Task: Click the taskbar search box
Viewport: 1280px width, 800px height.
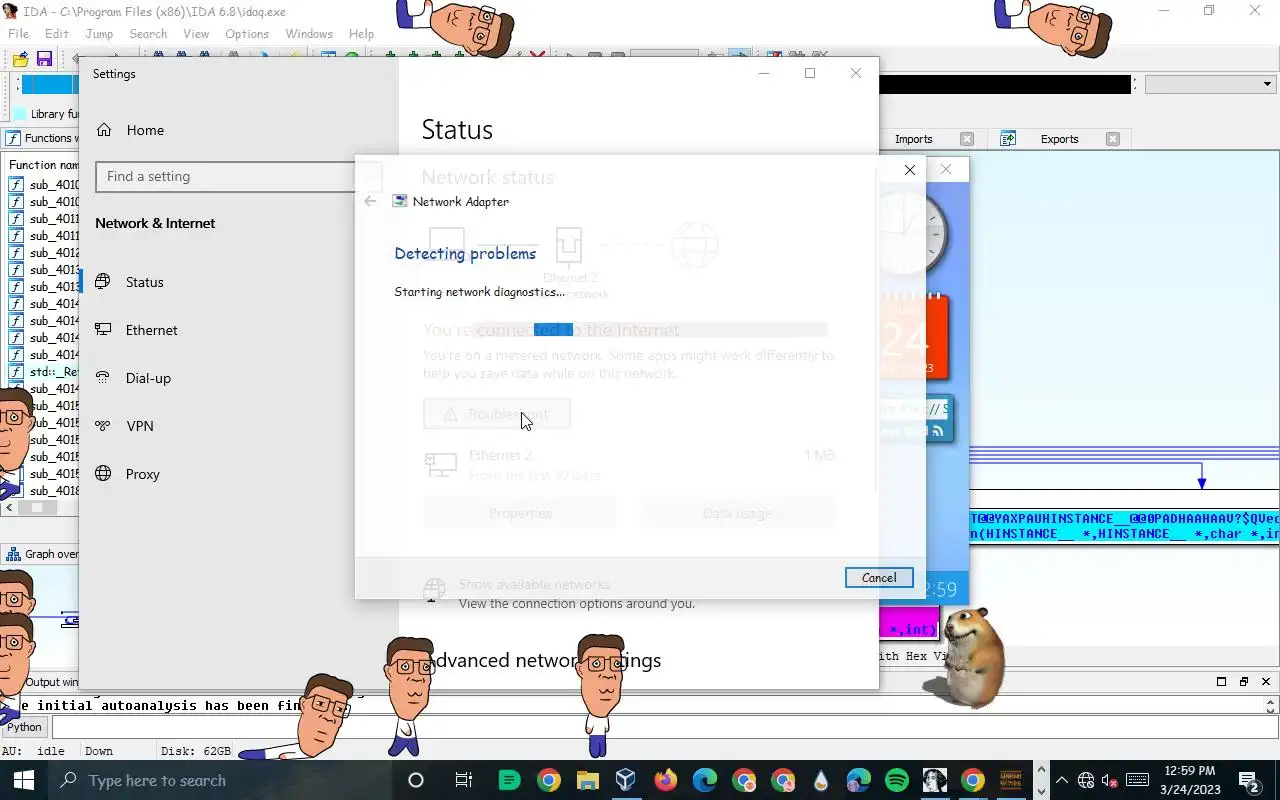Action: pyautogui.click(x=220, y=780)
